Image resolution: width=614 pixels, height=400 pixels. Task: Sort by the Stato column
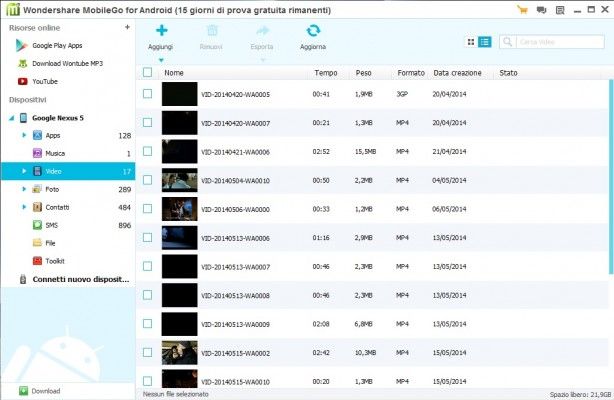pyautogui.click(x=508, y=73)
